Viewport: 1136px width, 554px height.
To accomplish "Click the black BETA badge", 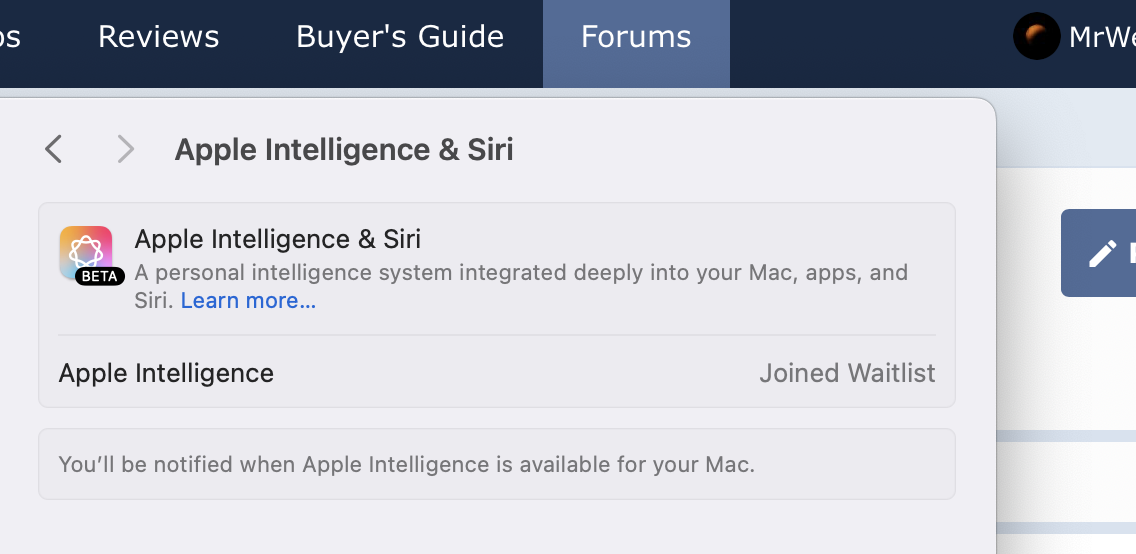I will 100,276.
